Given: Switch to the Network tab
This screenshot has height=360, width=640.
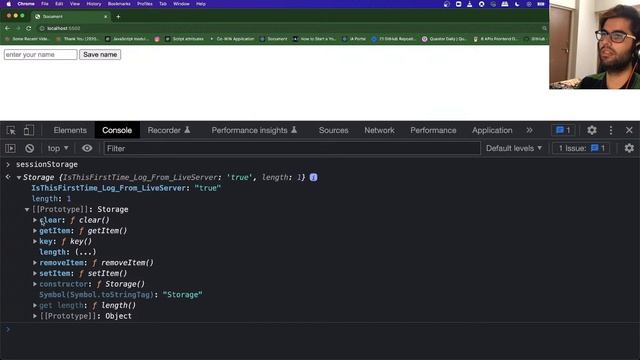Looking at the screenshot, I should [379, 130].
